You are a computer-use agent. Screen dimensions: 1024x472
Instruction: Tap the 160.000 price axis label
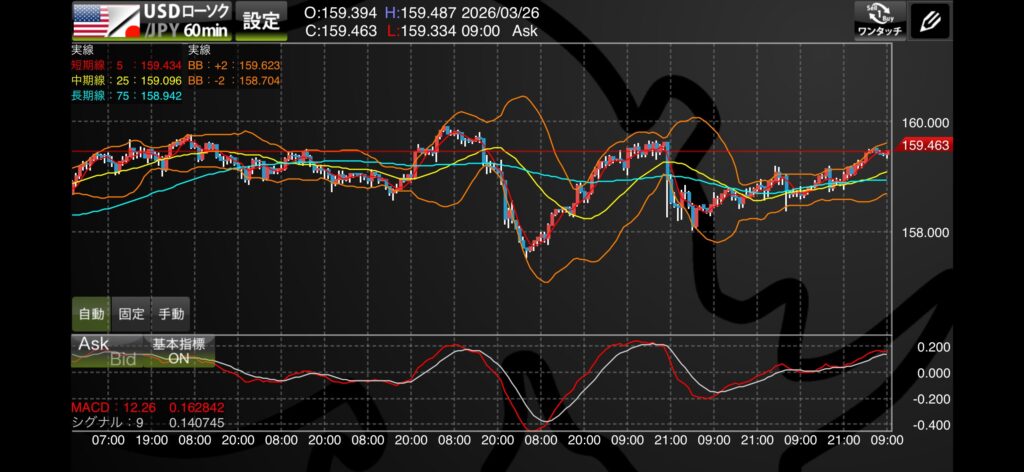click(924, 122)
